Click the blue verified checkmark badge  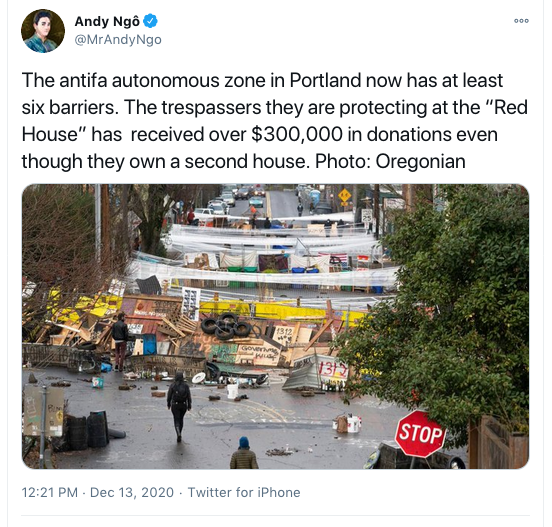151,21
